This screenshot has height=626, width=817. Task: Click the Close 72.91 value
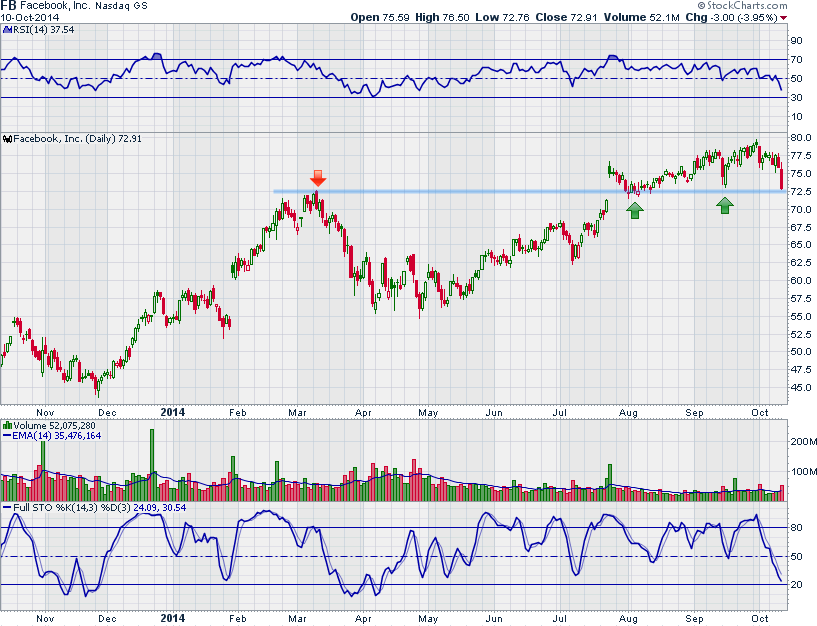click(566, 17)
